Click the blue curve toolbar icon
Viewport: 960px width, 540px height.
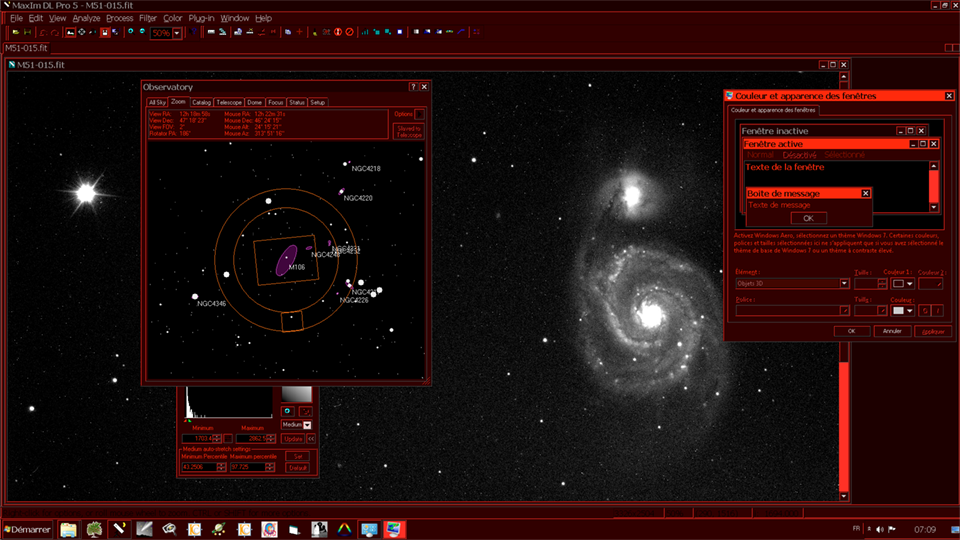[461, 32]
